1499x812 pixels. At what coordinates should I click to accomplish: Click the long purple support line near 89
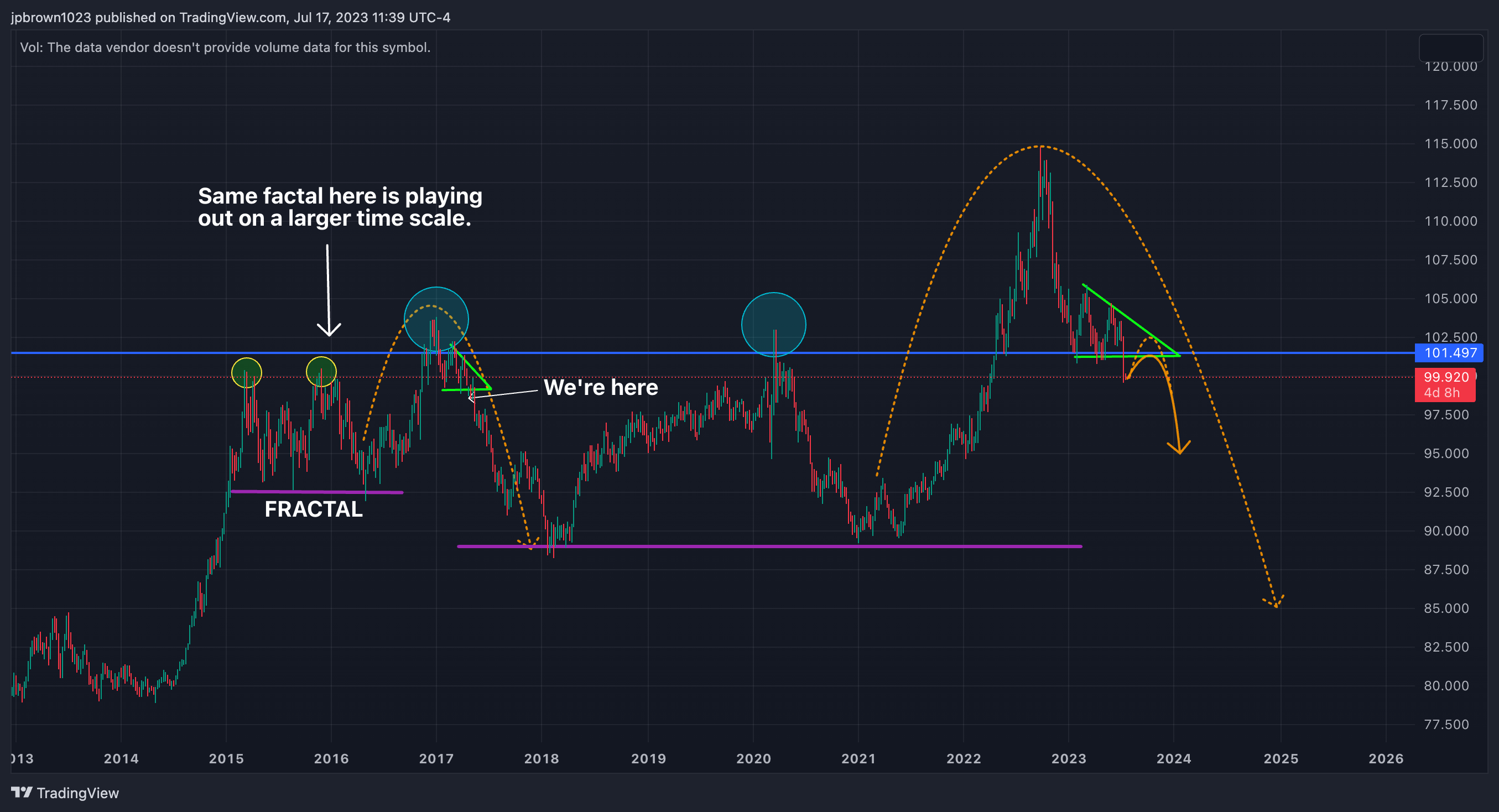click(x=770, y=546)
